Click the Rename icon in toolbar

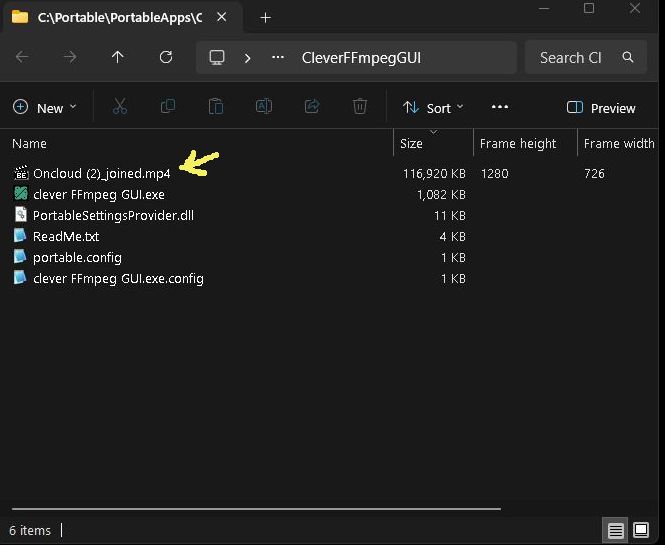[x=264, y=106]
